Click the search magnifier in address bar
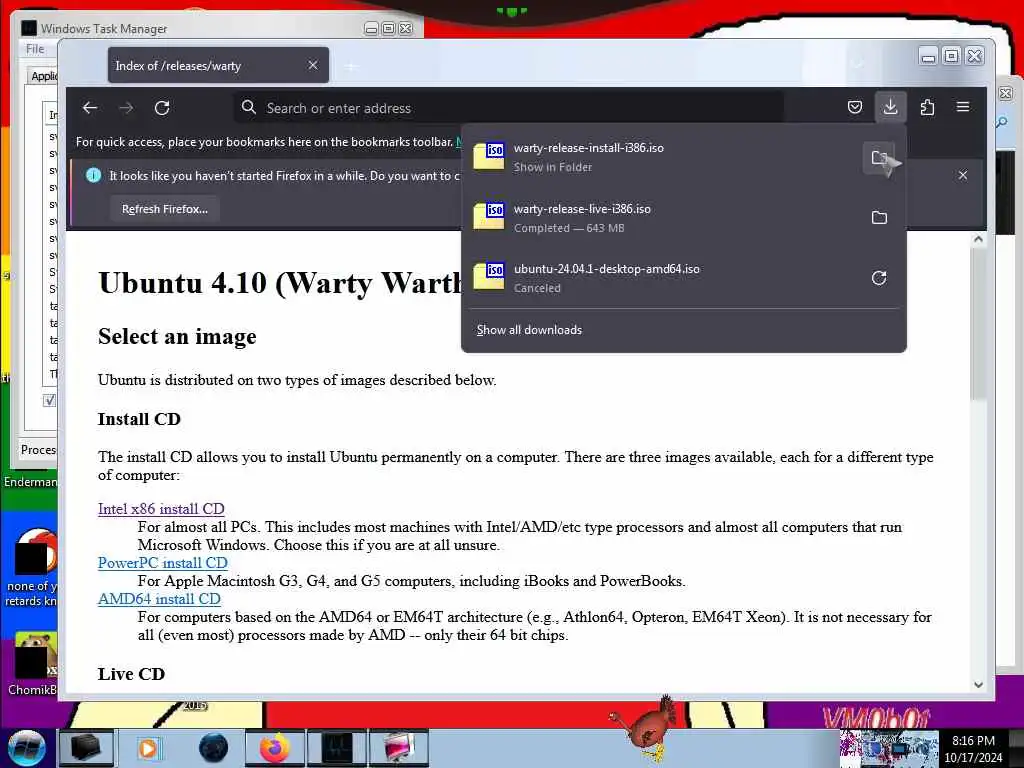The height and width of the screenshot is (768, 1024). tap(249, 107)
